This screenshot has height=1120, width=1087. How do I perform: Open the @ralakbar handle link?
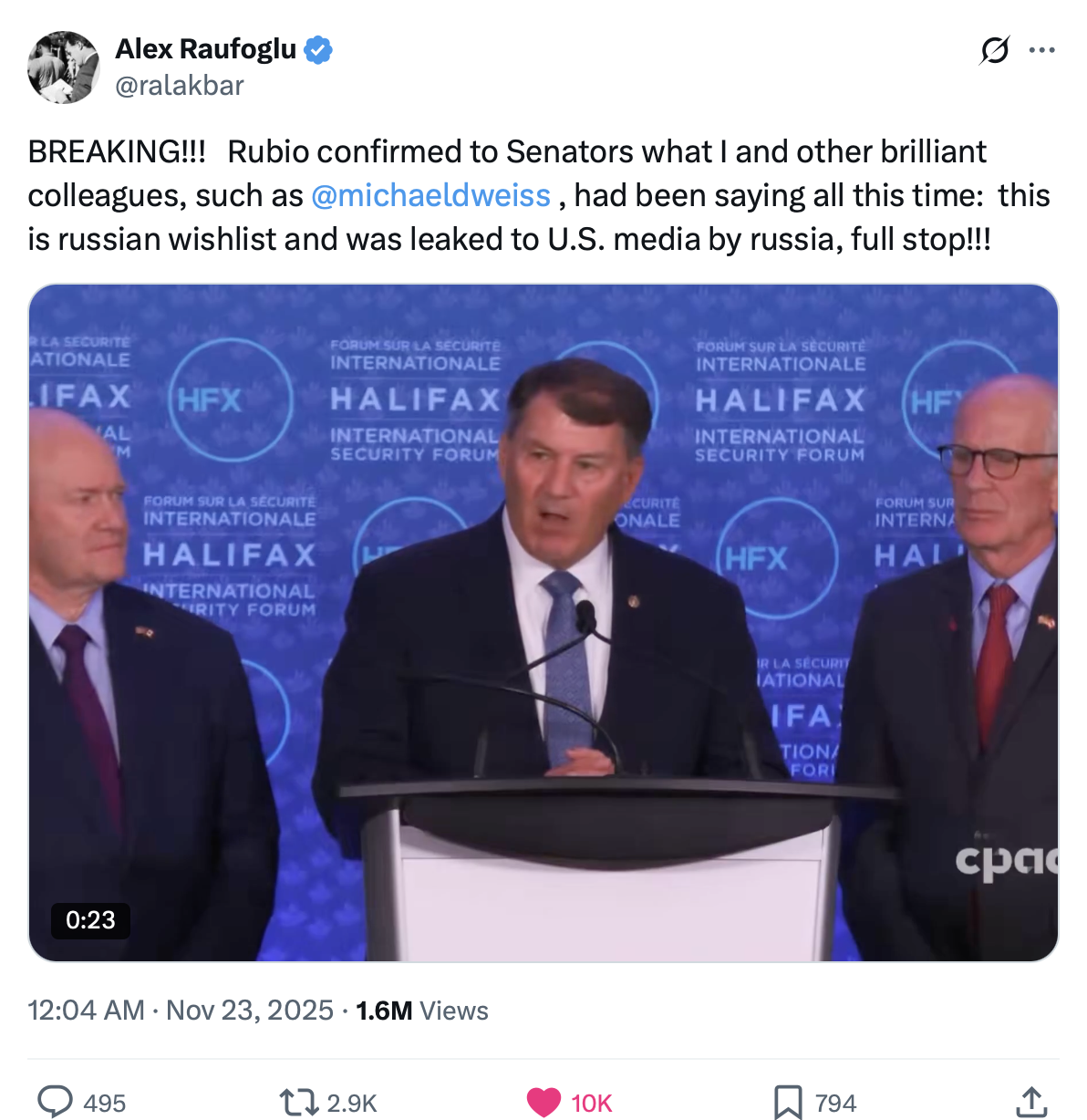[180, 85]
